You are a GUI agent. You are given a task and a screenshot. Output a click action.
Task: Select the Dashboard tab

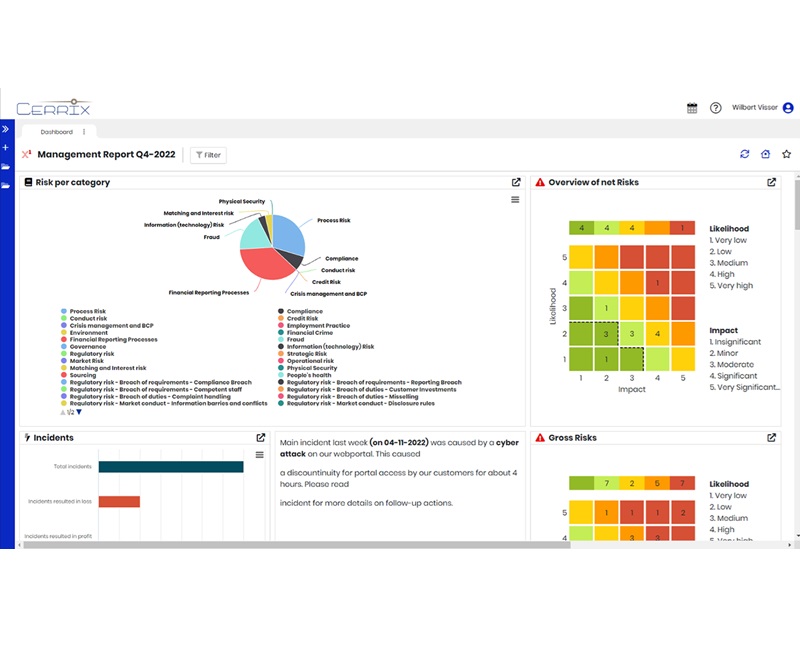pos(56,131)
